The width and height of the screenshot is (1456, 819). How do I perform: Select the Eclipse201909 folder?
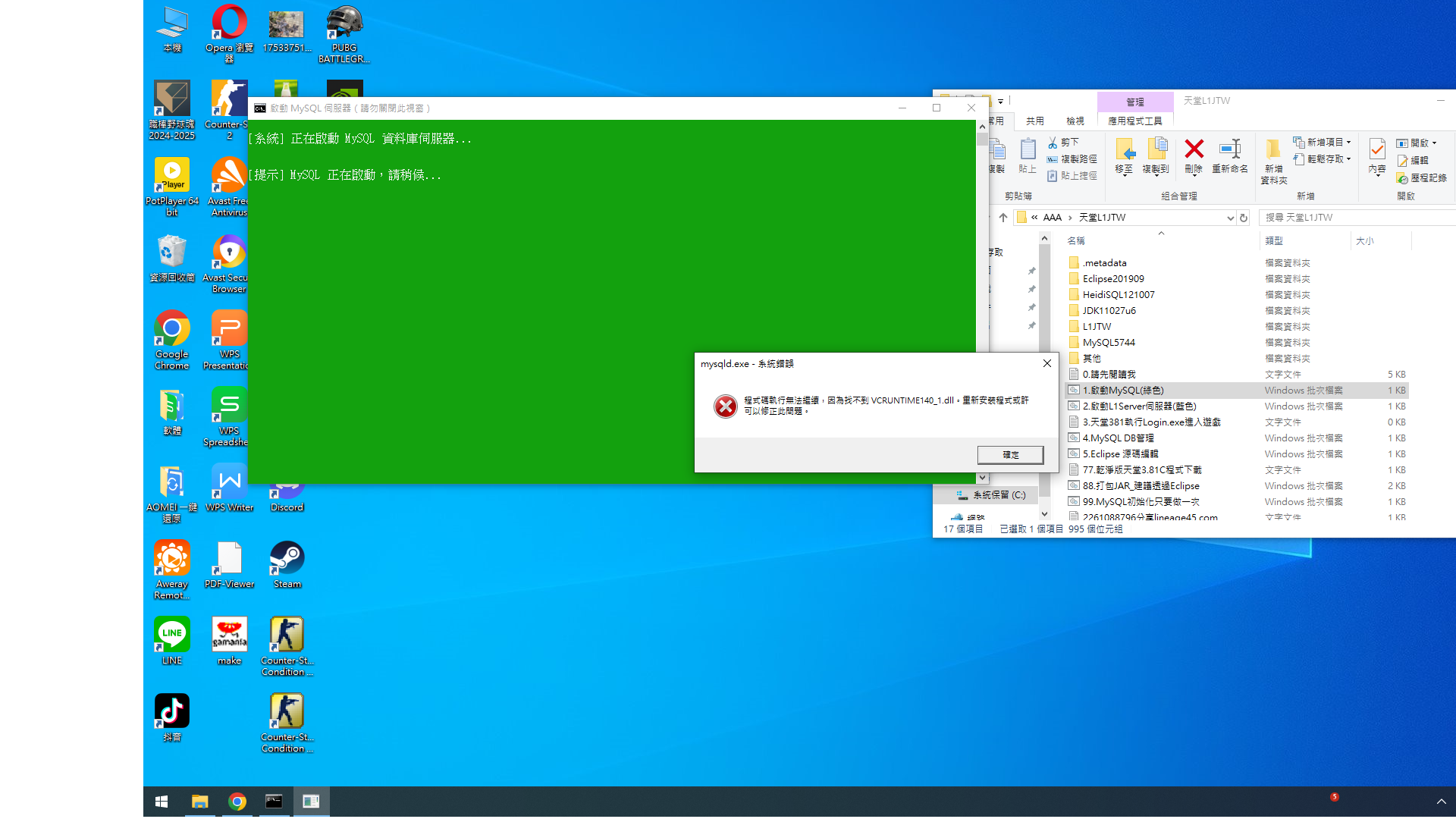coord(1113,279)
